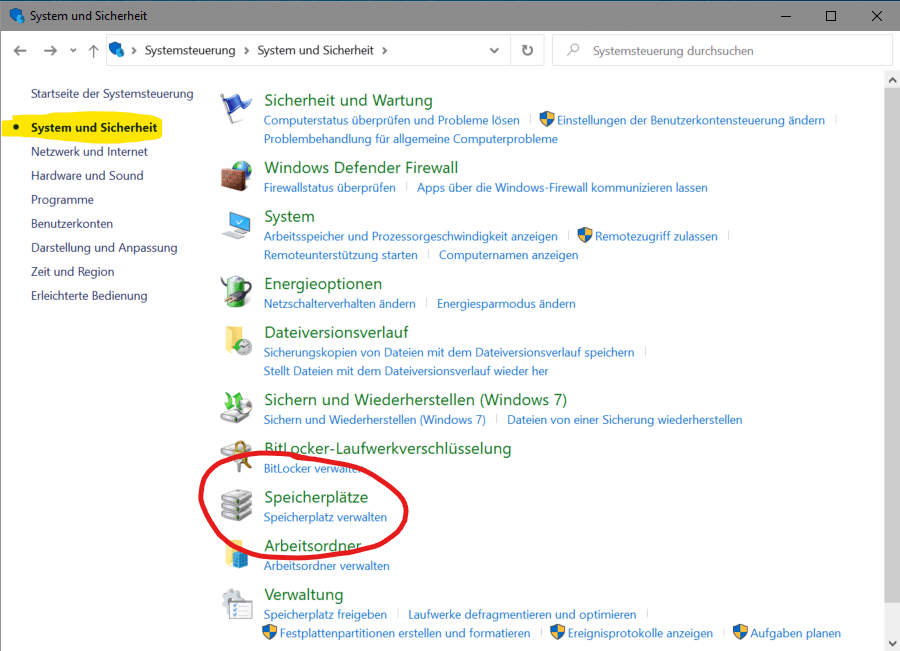Click Speicherplatz freigeben link
Image resolution: width=900 pixels, height=651 pixels.
coord(325,615)
